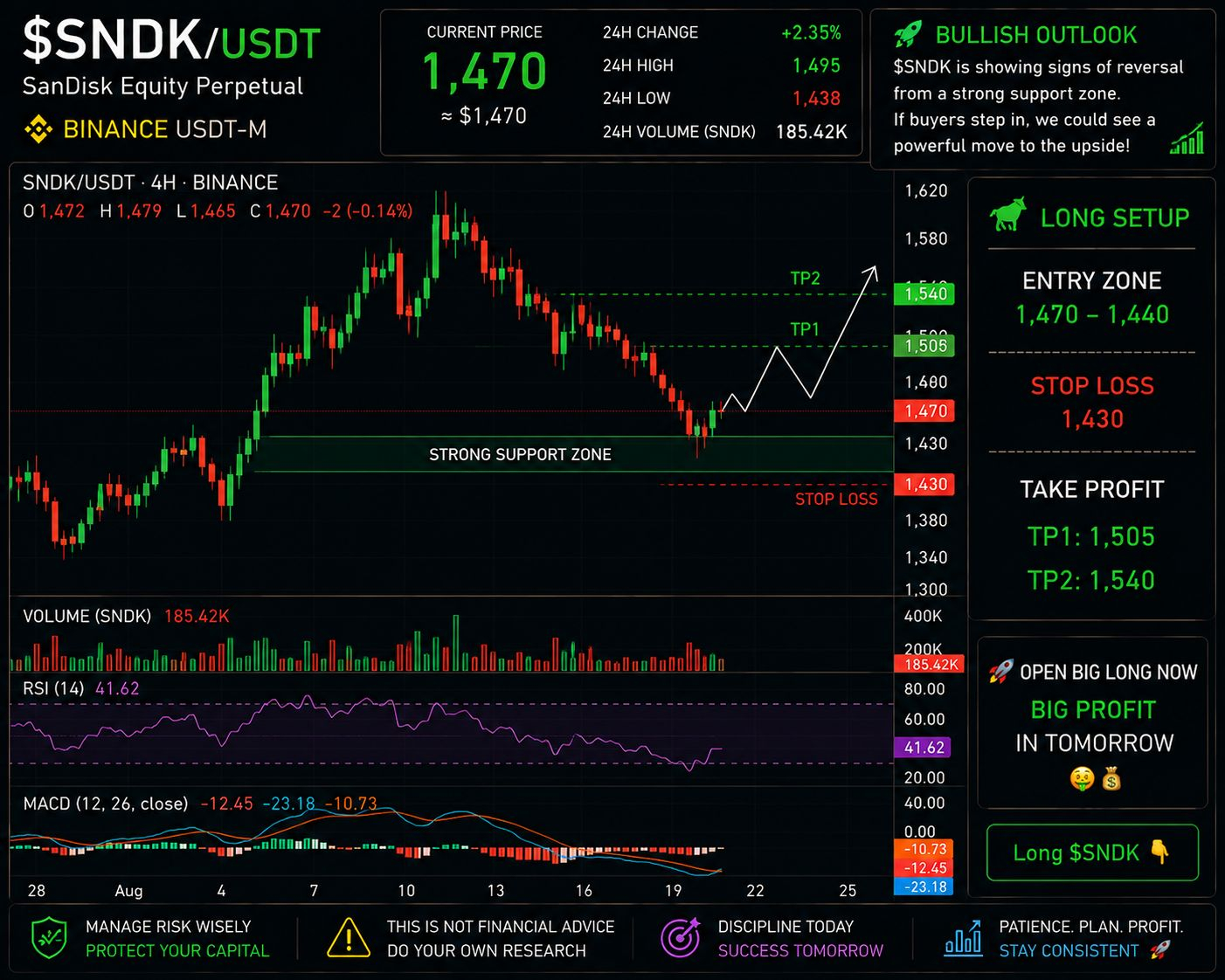Screen dimensions: 1225x980
Task: Click the rocket emoji after Stay Consistent
Action: pyautogui.click(x=1159, y=950)
